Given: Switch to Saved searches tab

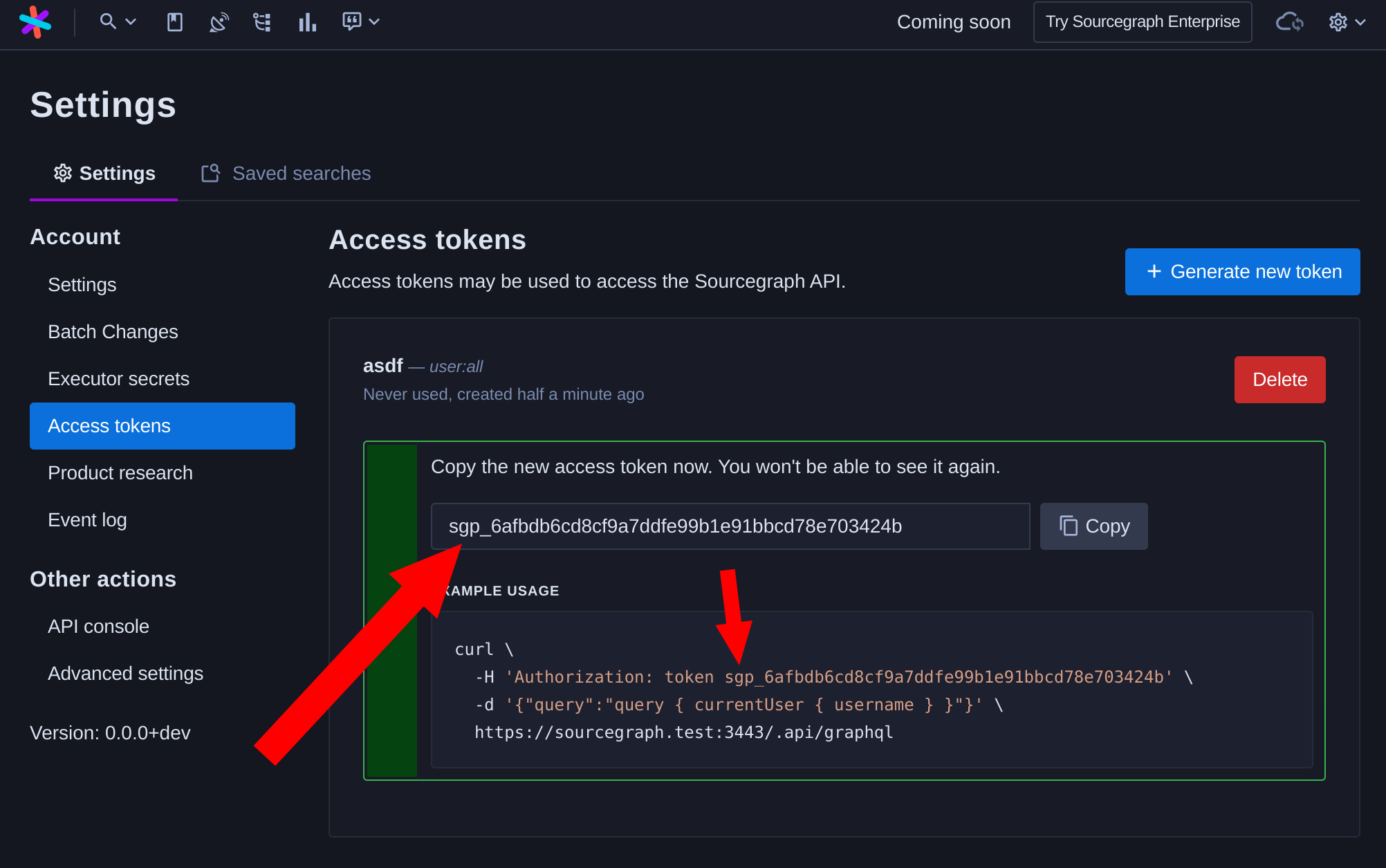Looking at the screenshot, I should pyautogui.click(x=286, y=173).
